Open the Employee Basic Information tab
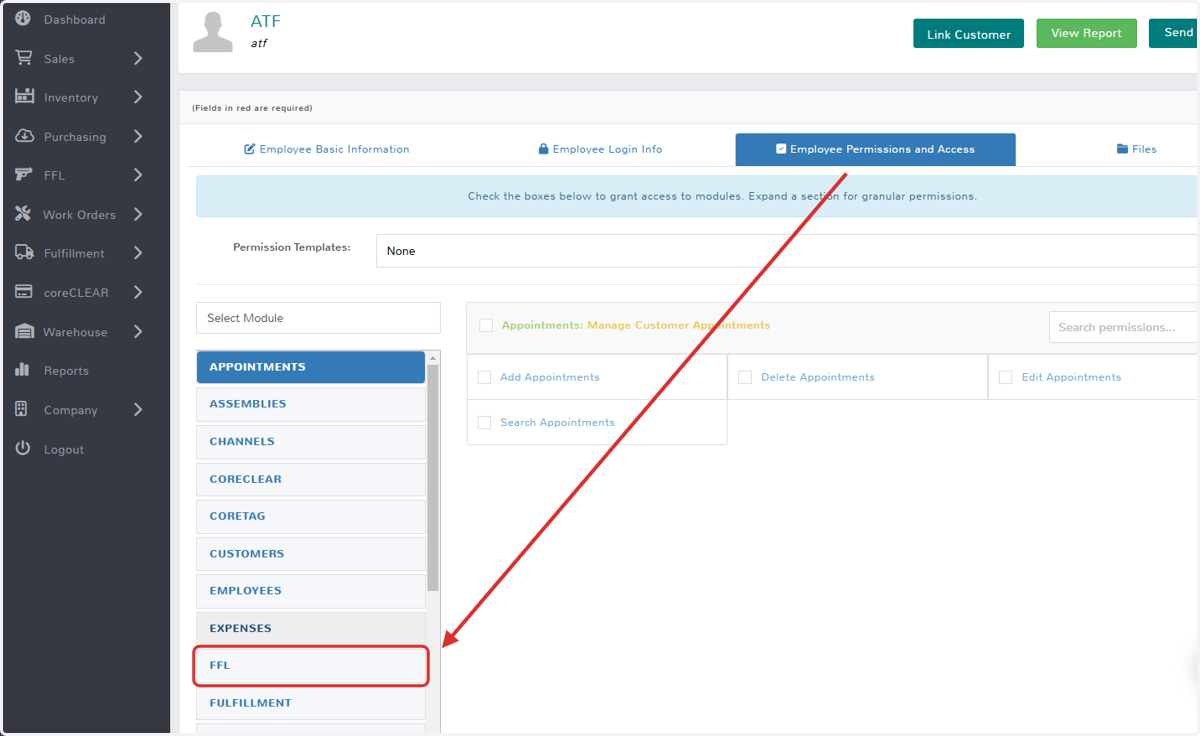 [x=327, y=149]
